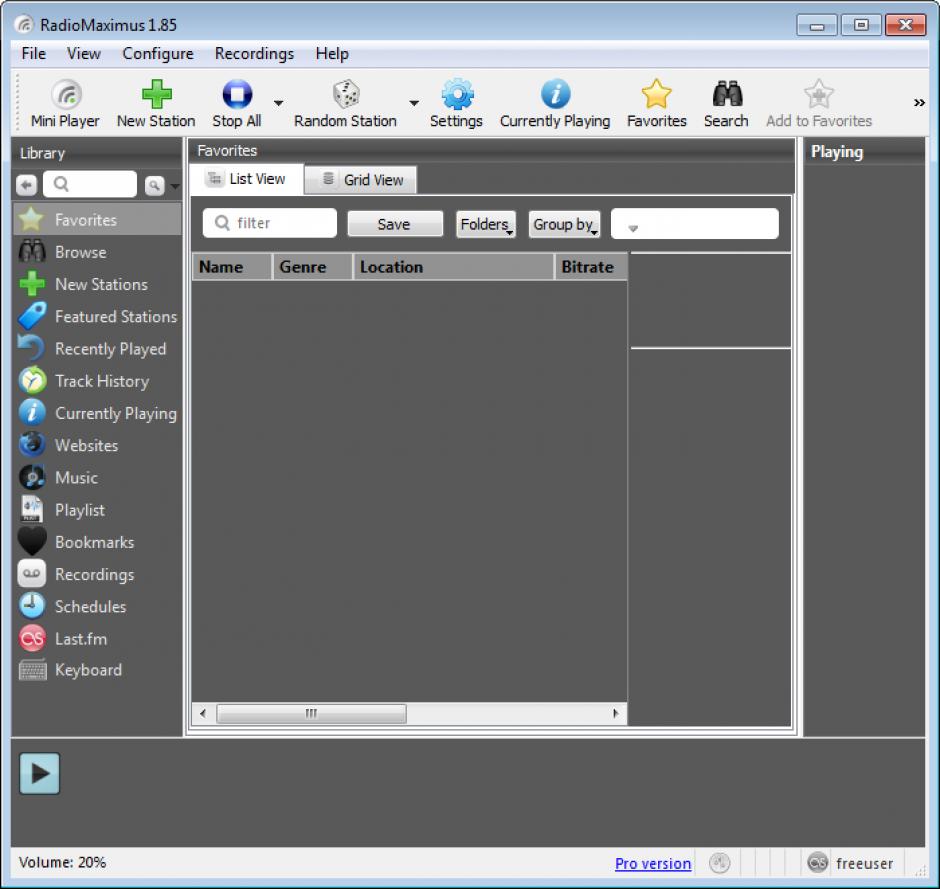Click the scrollbar left arrow

click(203, 713)
